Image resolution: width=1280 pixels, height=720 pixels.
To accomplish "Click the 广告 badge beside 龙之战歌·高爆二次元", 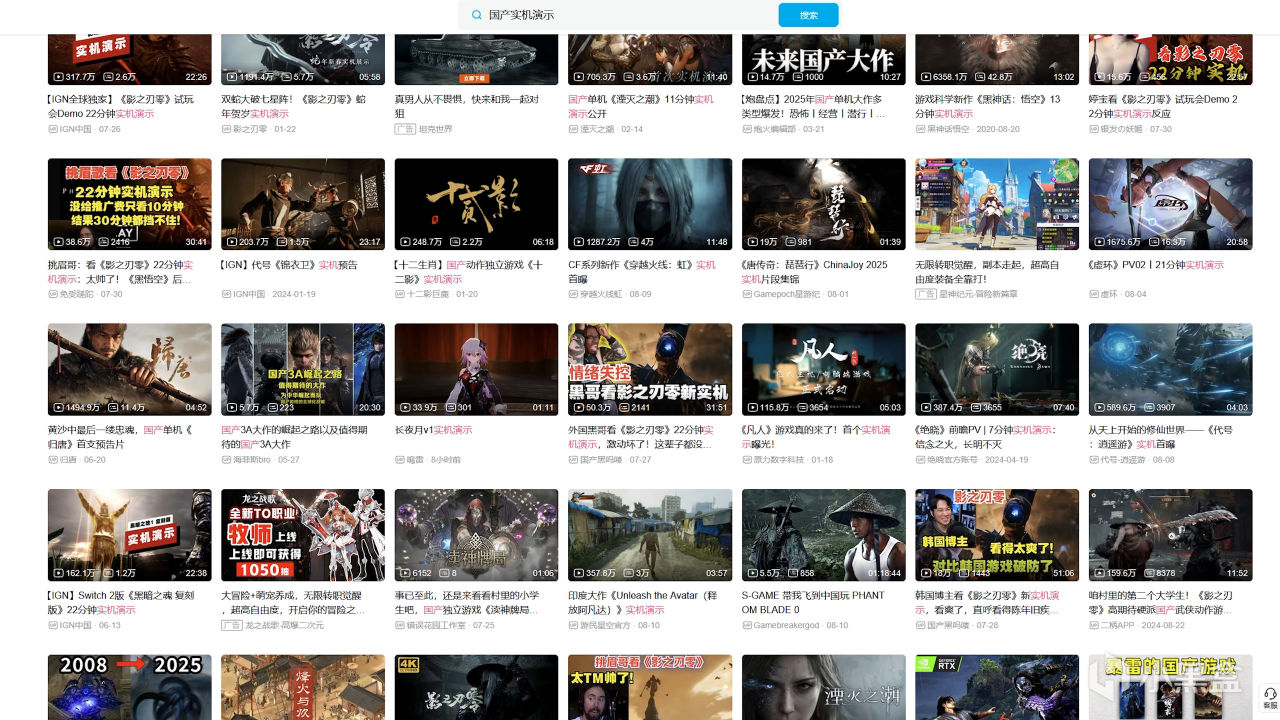I will [231, 625].
